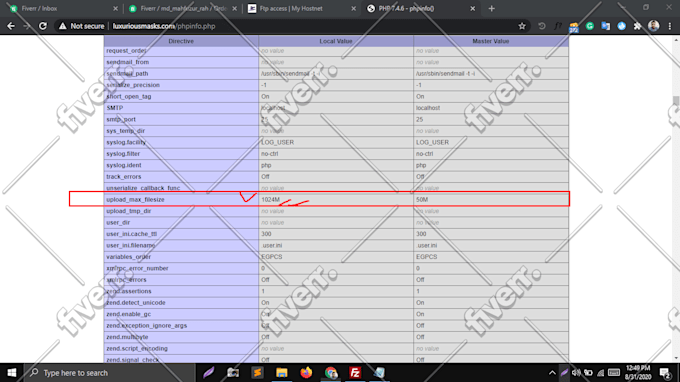Show hidden system tray icons
Screen dimensions: 680x382
[552, 372]
